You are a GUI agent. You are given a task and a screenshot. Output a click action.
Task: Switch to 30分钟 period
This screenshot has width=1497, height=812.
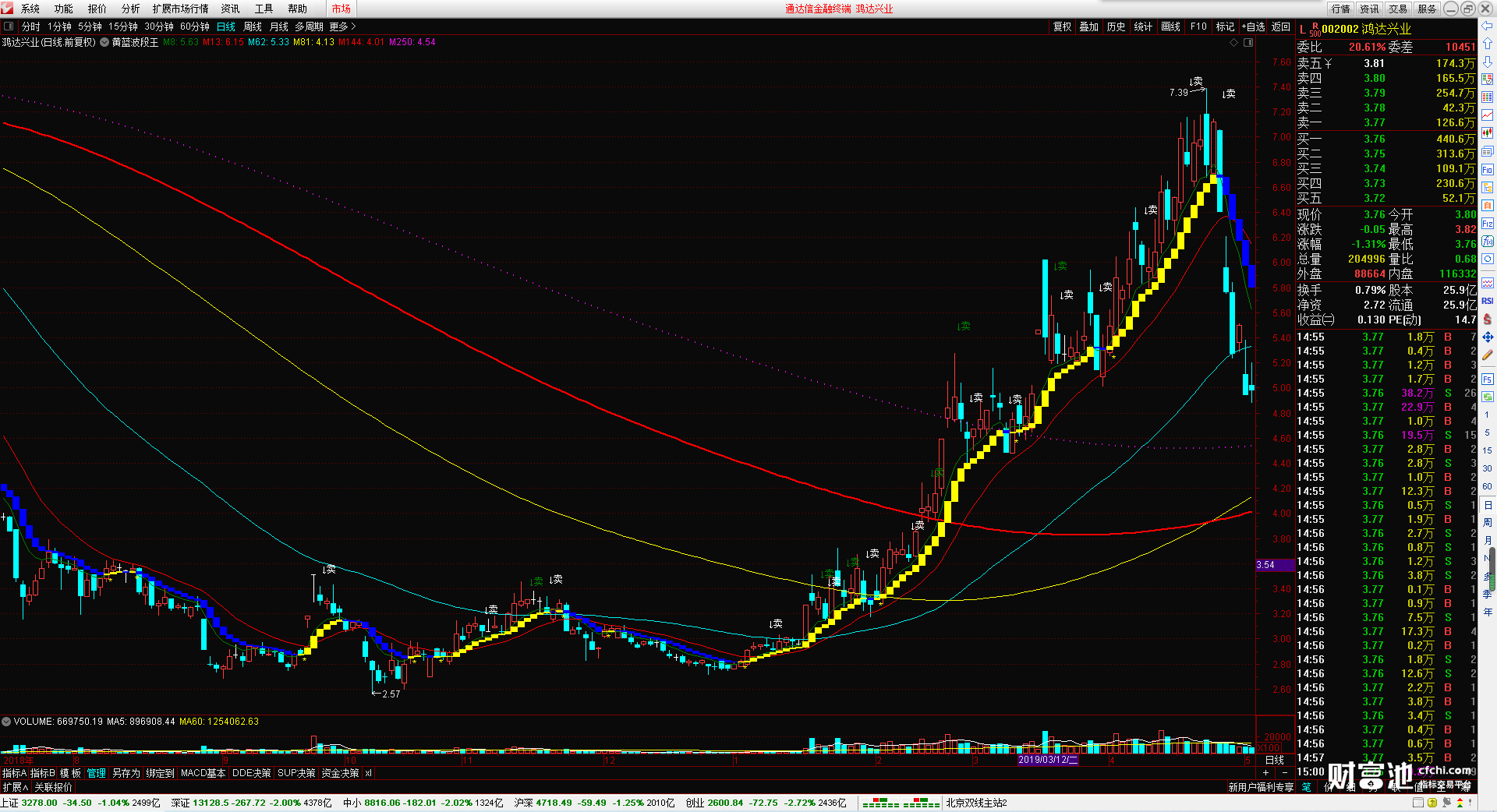tap(159, 26)
